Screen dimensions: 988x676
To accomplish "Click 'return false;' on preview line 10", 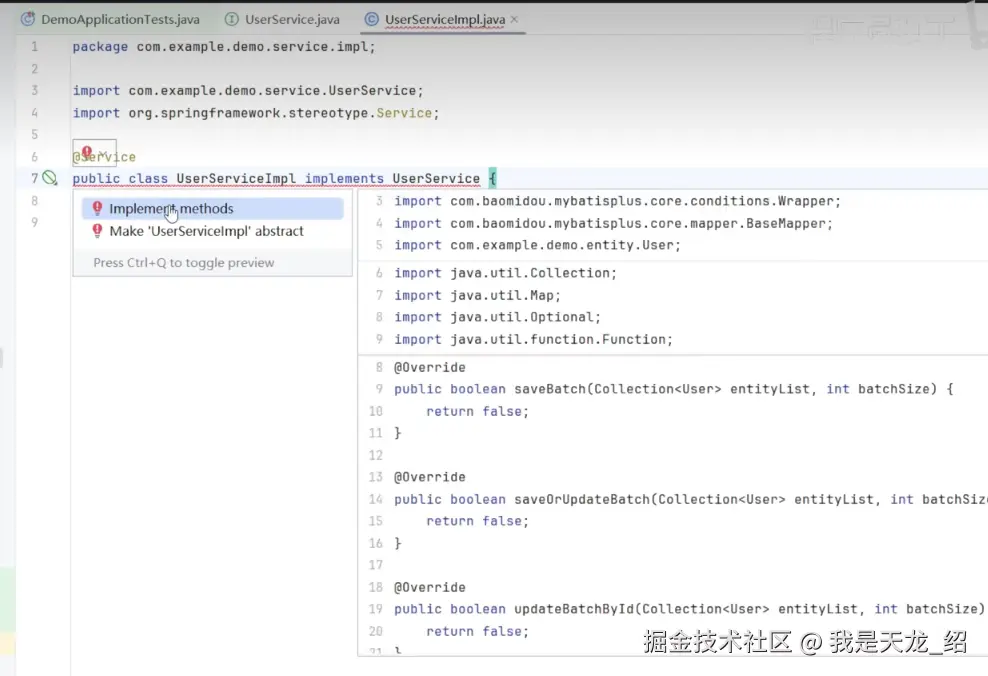I will point(478,411).
